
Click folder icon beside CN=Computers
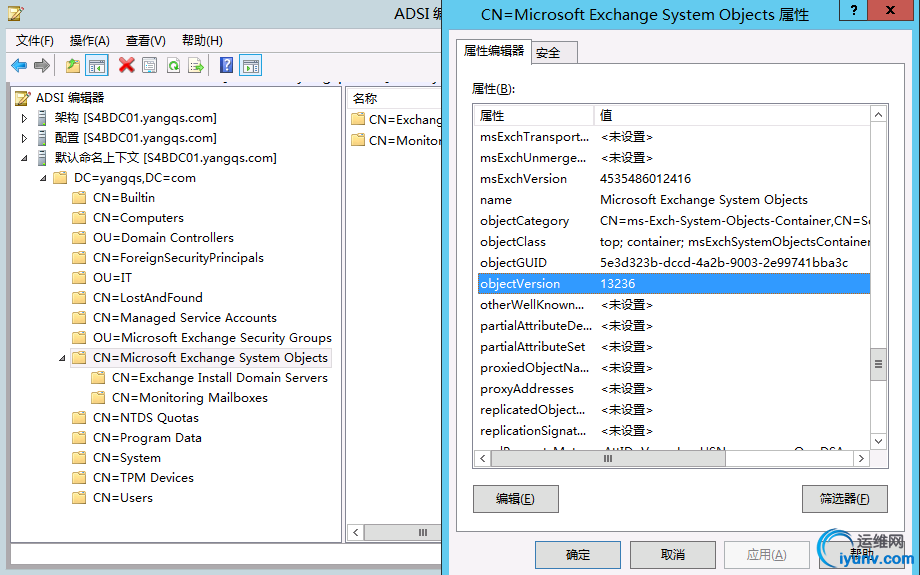[x=79, y=218]
